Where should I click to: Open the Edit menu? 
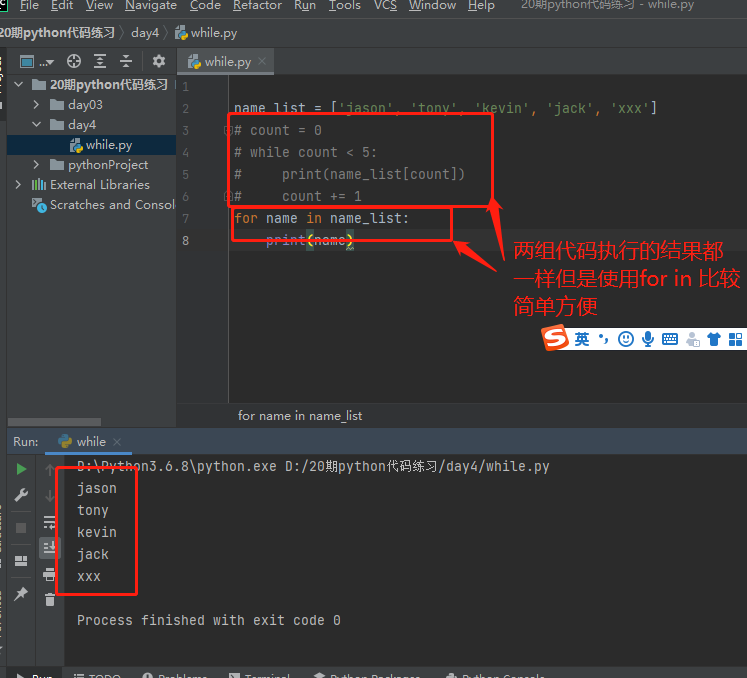click(x=62, y=5)
